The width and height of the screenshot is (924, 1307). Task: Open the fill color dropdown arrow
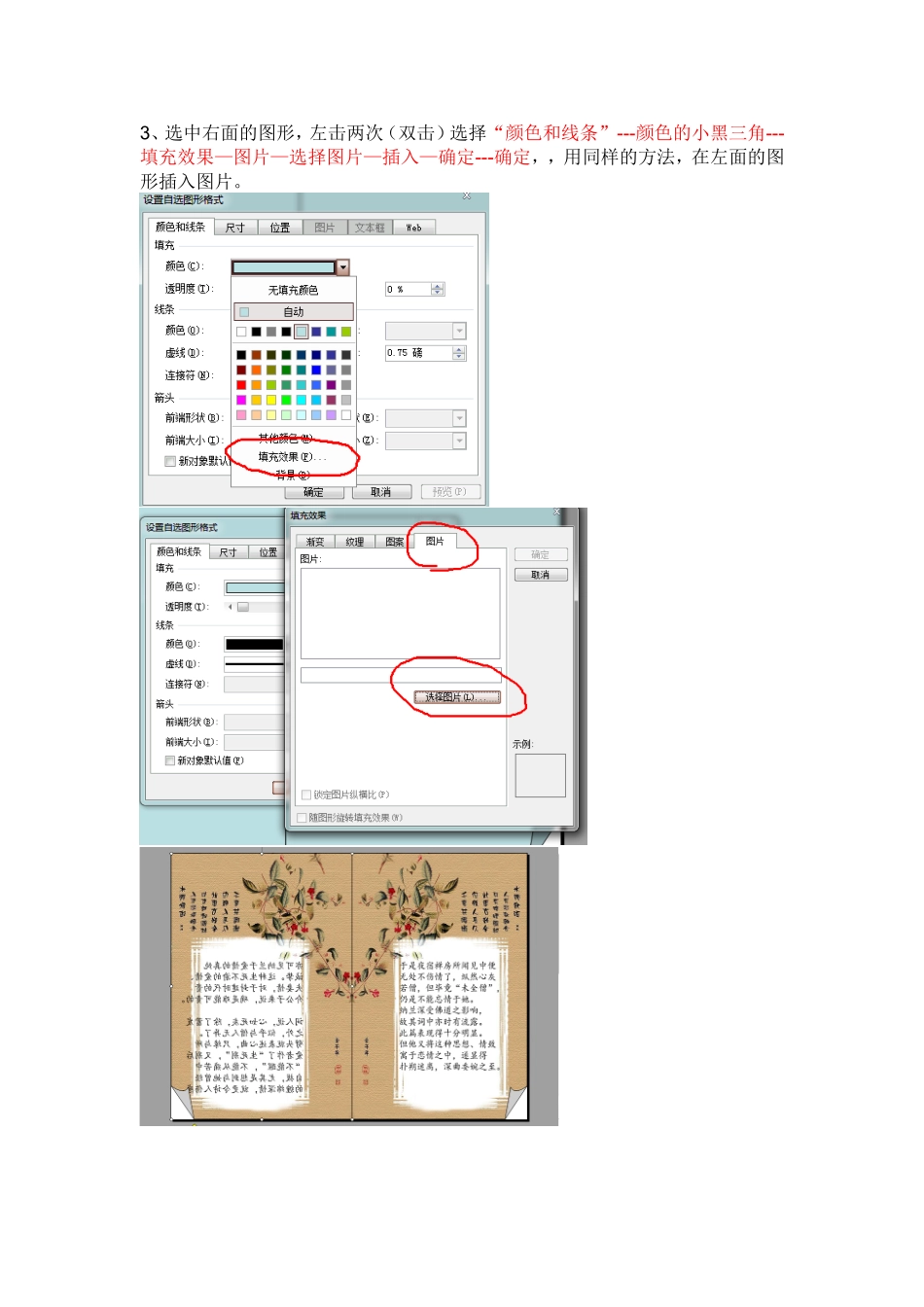click(x=342, y=266)
